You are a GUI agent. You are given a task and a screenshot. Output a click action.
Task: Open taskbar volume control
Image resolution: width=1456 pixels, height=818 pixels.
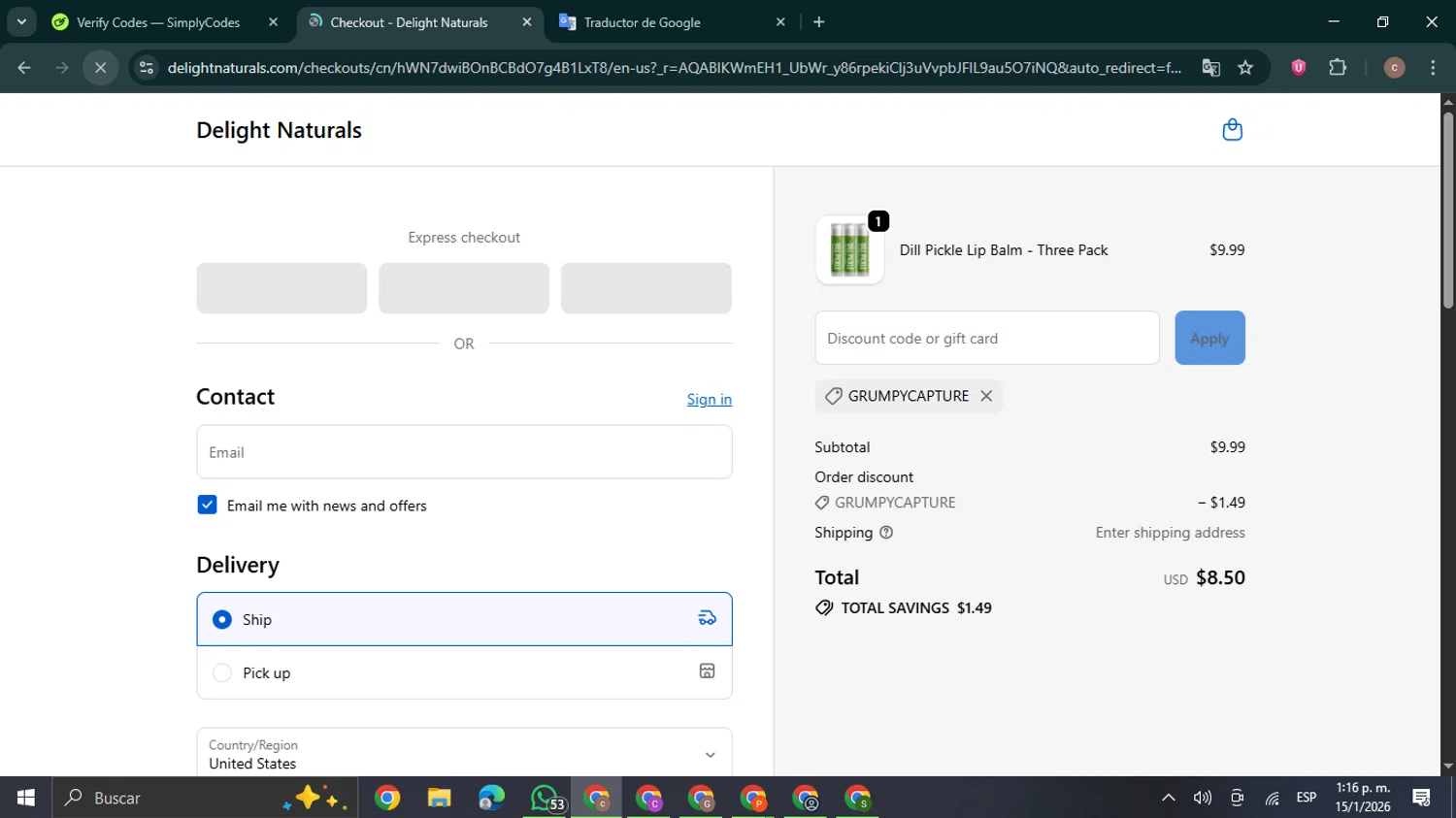tap(1203, 798)
